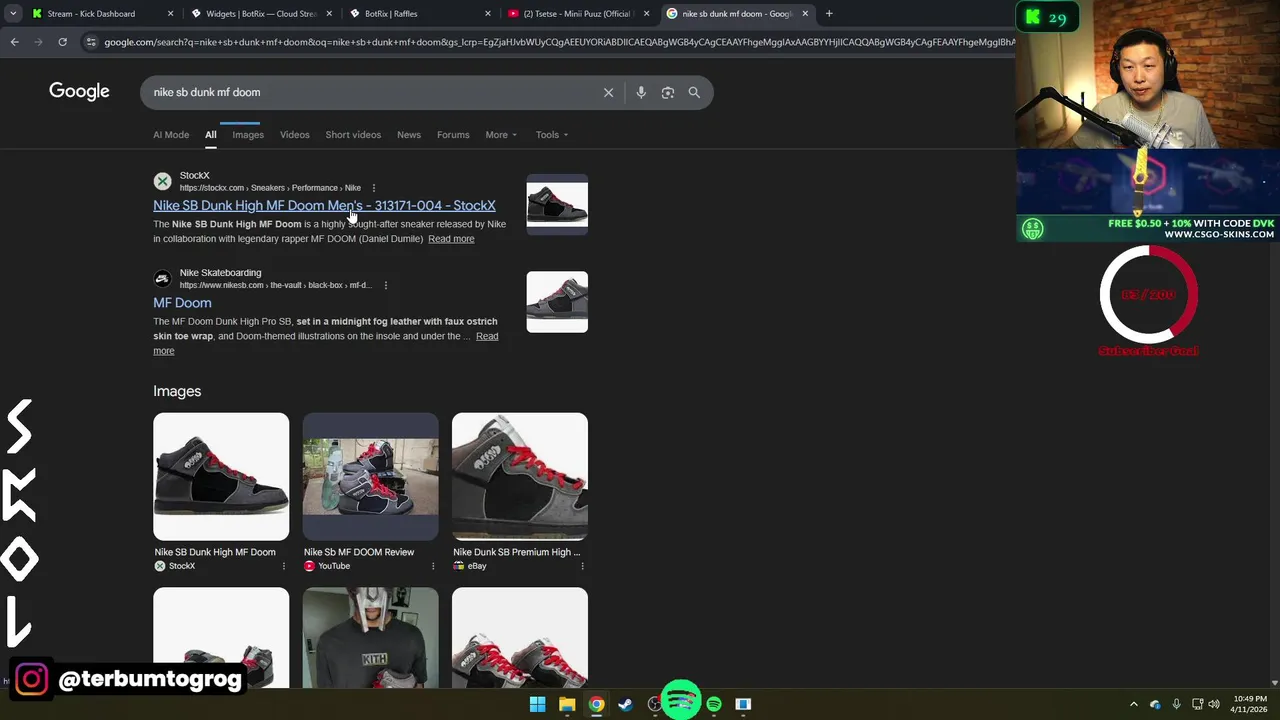Open the Windows Start menu

(537, 704)
